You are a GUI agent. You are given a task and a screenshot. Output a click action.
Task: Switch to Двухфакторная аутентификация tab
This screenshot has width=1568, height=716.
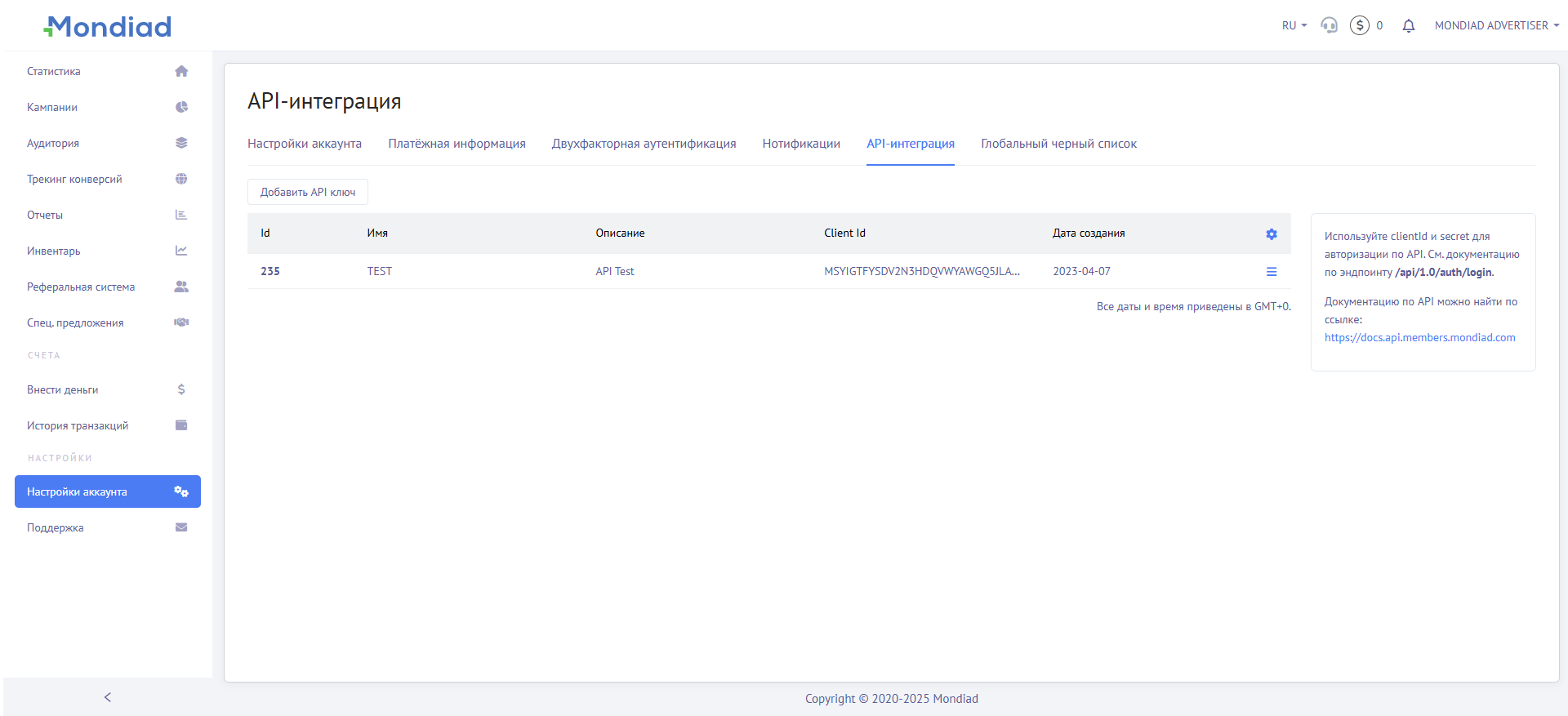644,144
